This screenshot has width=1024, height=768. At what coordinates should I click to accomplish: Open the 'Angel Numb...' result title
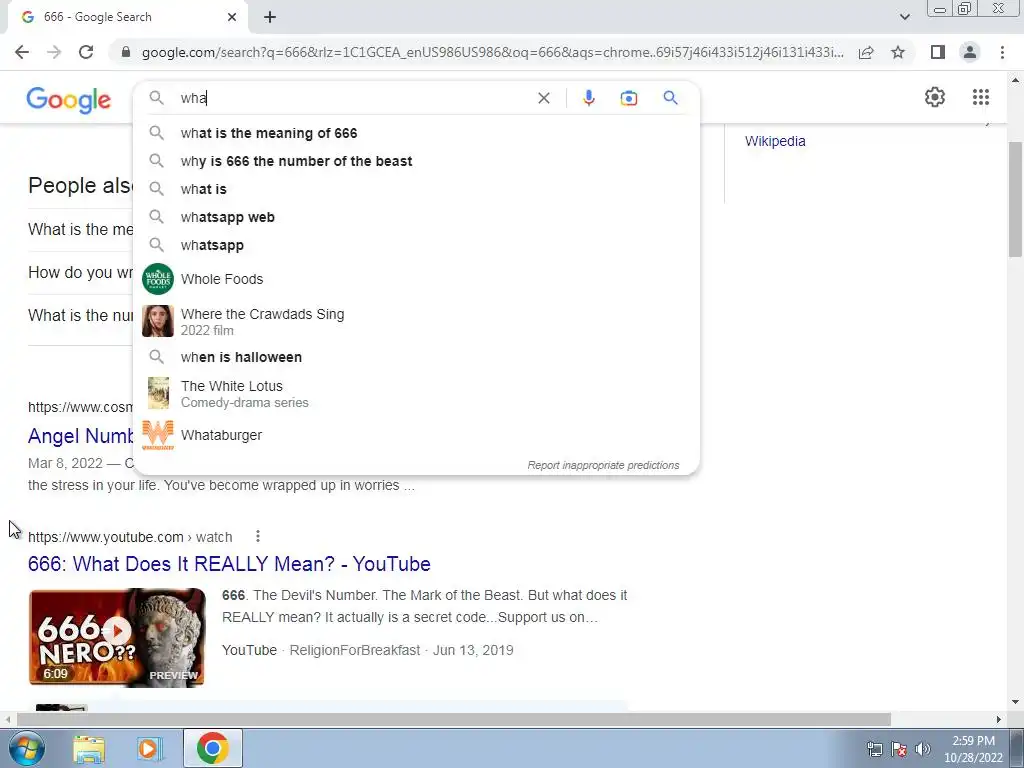[80, 436]
